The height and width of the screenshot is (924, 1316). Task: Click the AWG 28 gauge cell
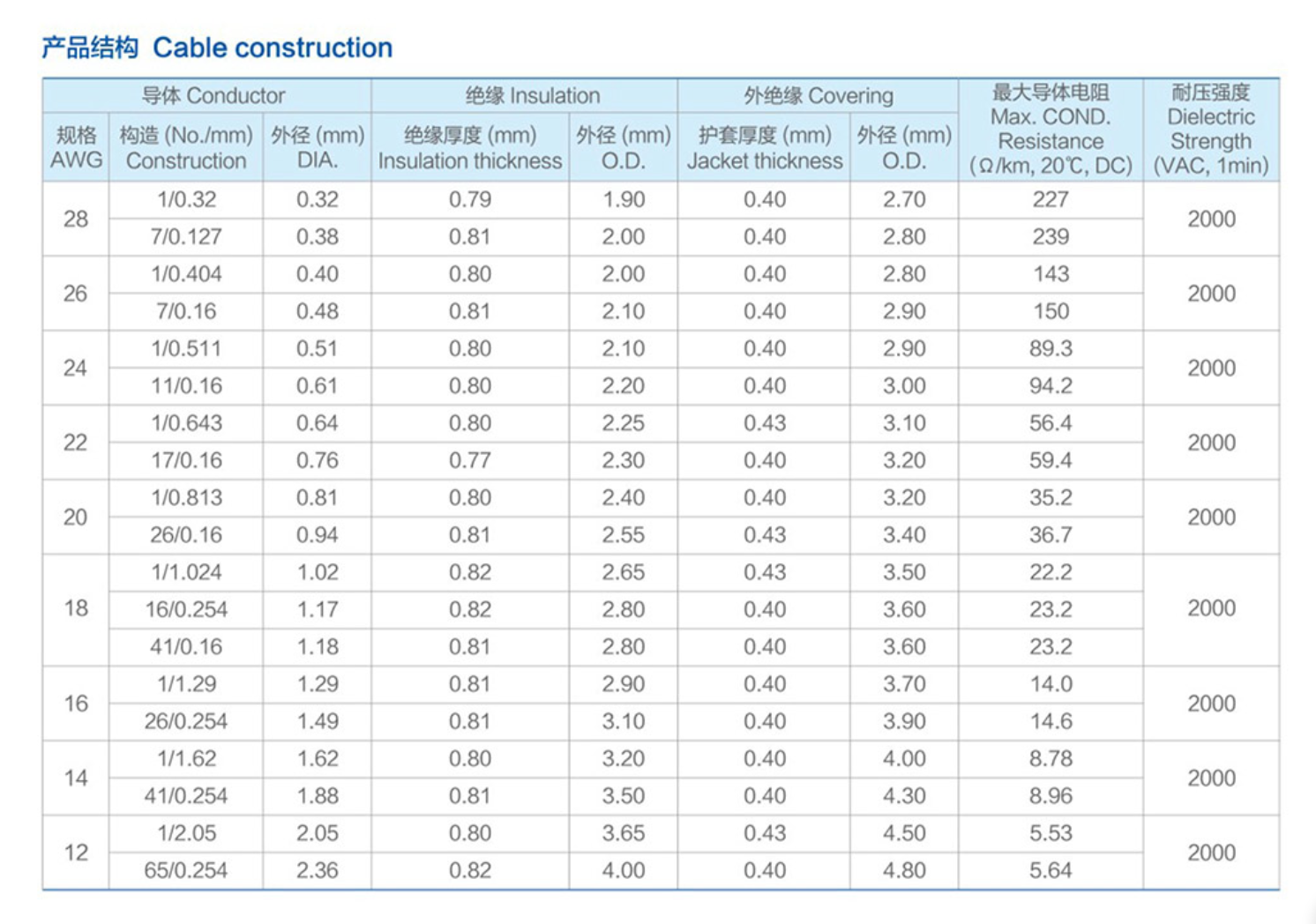click(76, 219)
